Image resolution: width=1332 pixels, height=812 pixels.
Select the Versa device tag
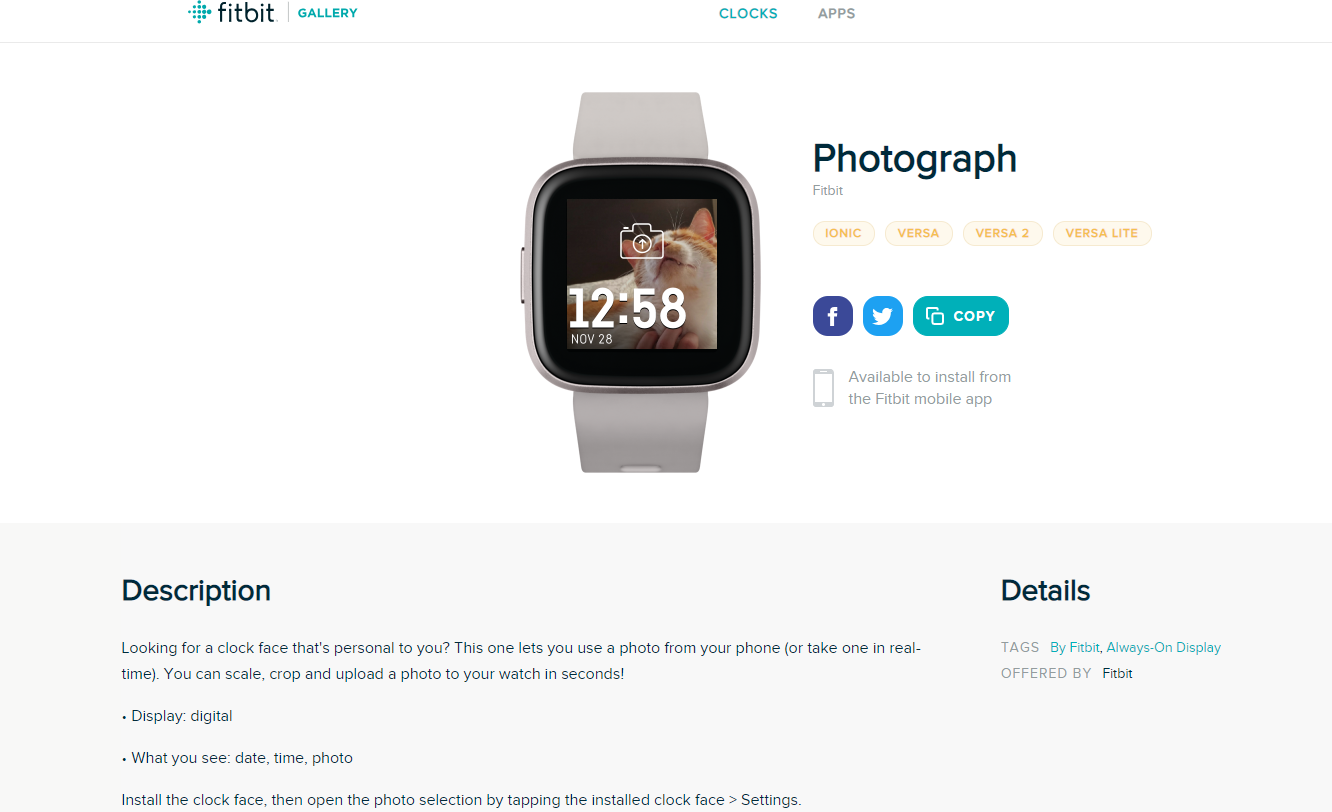click(918, 233)
